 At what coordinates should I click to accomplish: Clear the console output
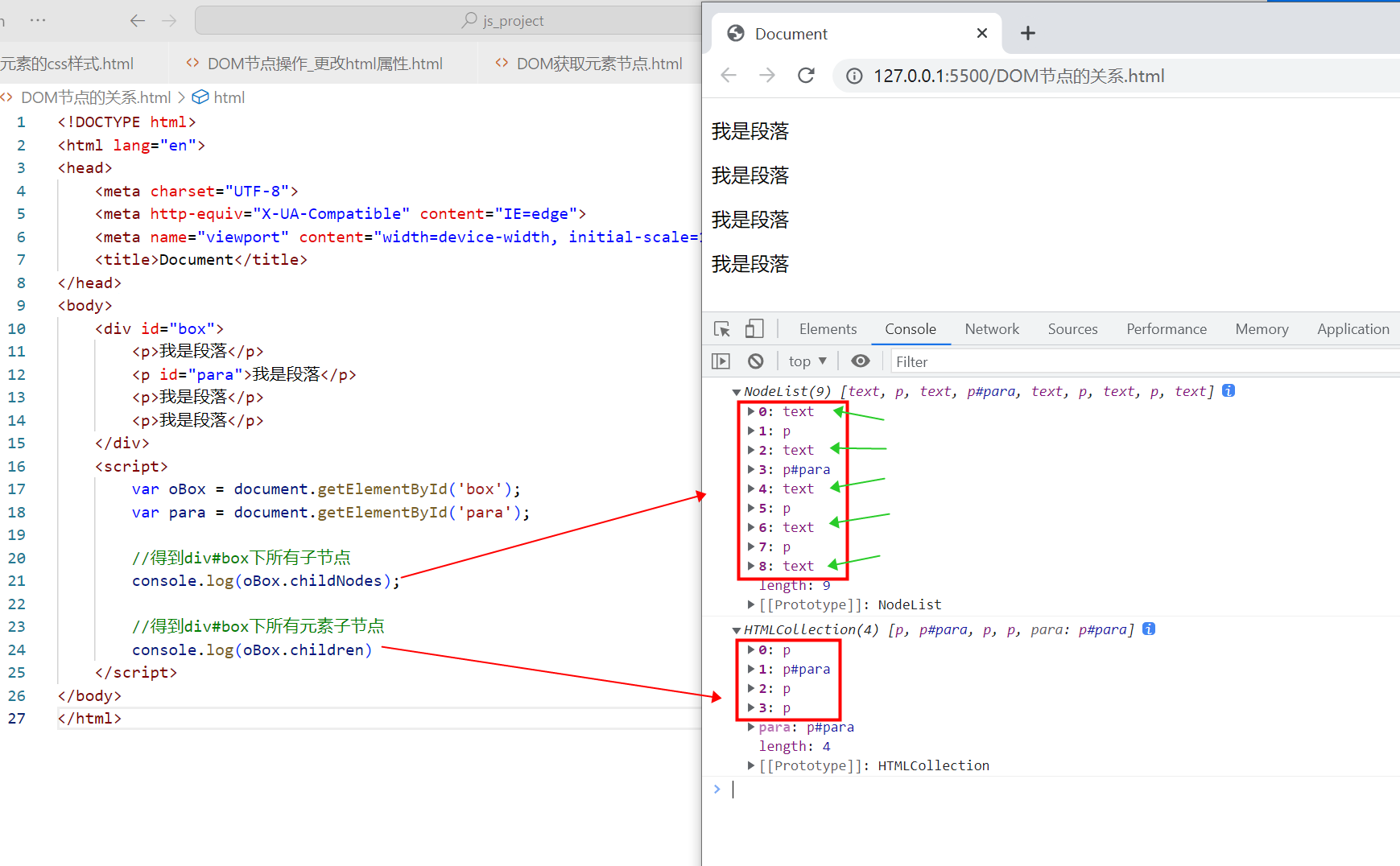pyautogui.click(x=755, y=361)
